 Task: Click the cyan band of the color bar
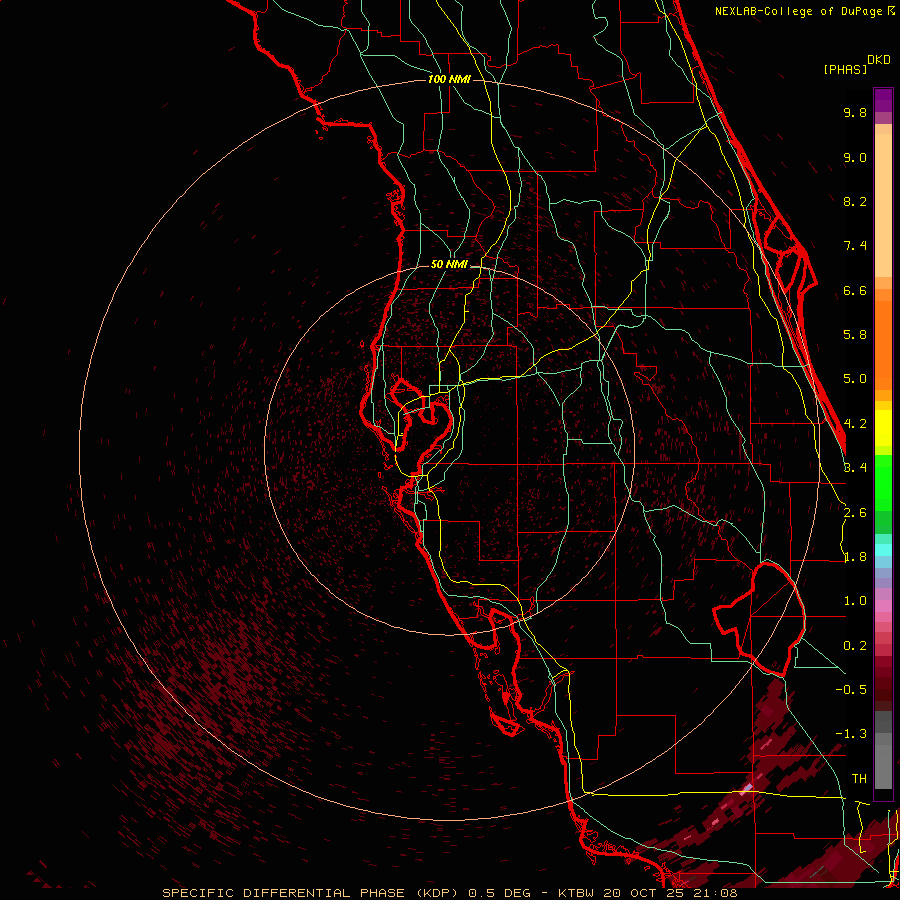[x=883, y=549]
